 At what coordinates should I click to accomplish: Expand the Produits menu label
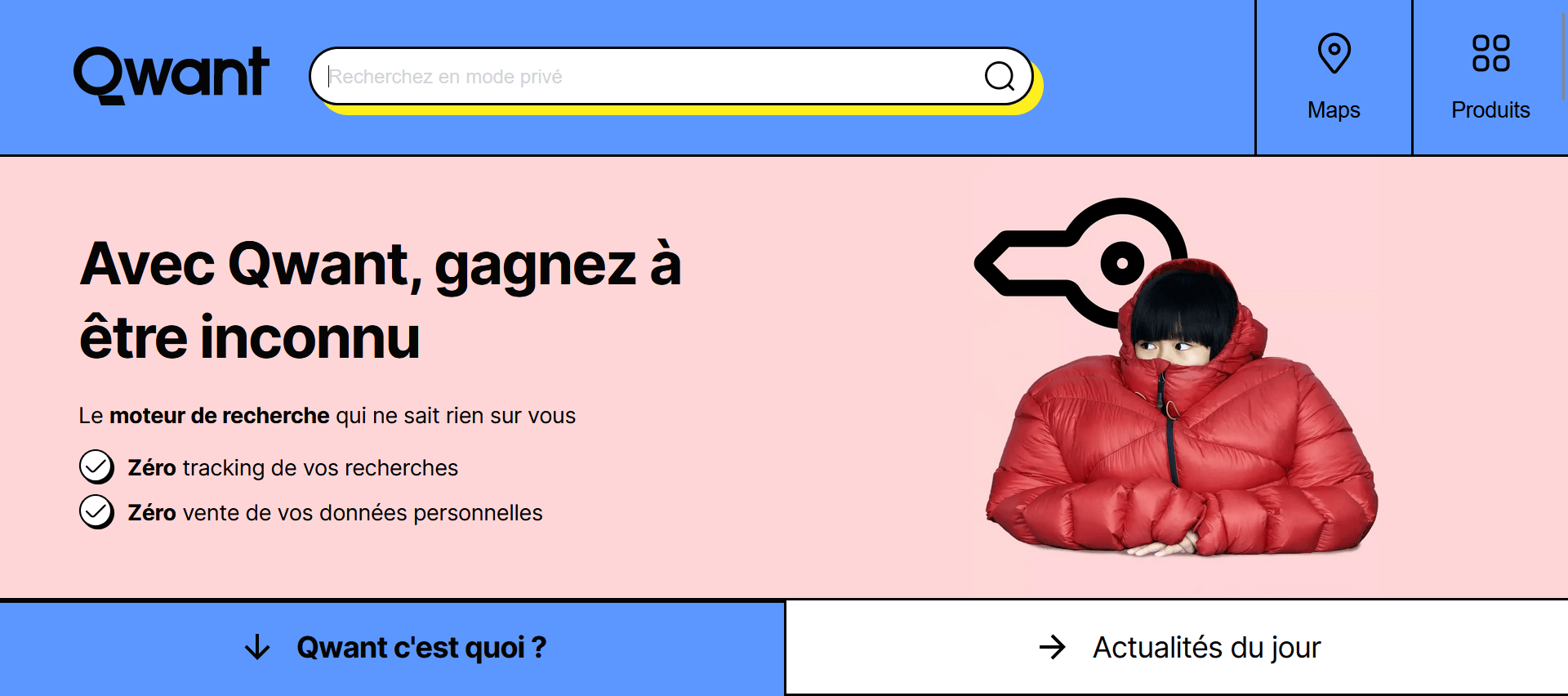(1490, 109)
